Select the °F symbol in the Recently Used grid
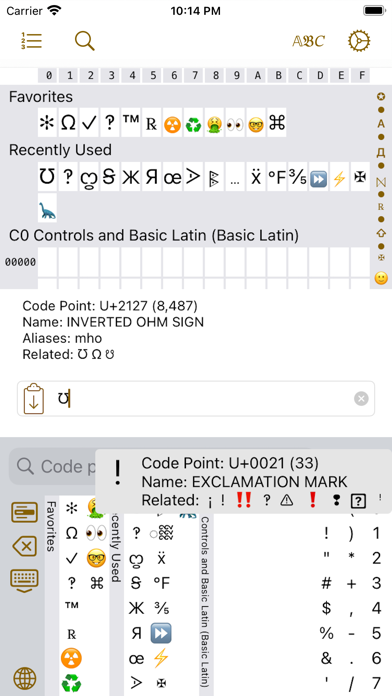Image resolution: width=392 pixels, height=696 pixels. coord(277,178)
